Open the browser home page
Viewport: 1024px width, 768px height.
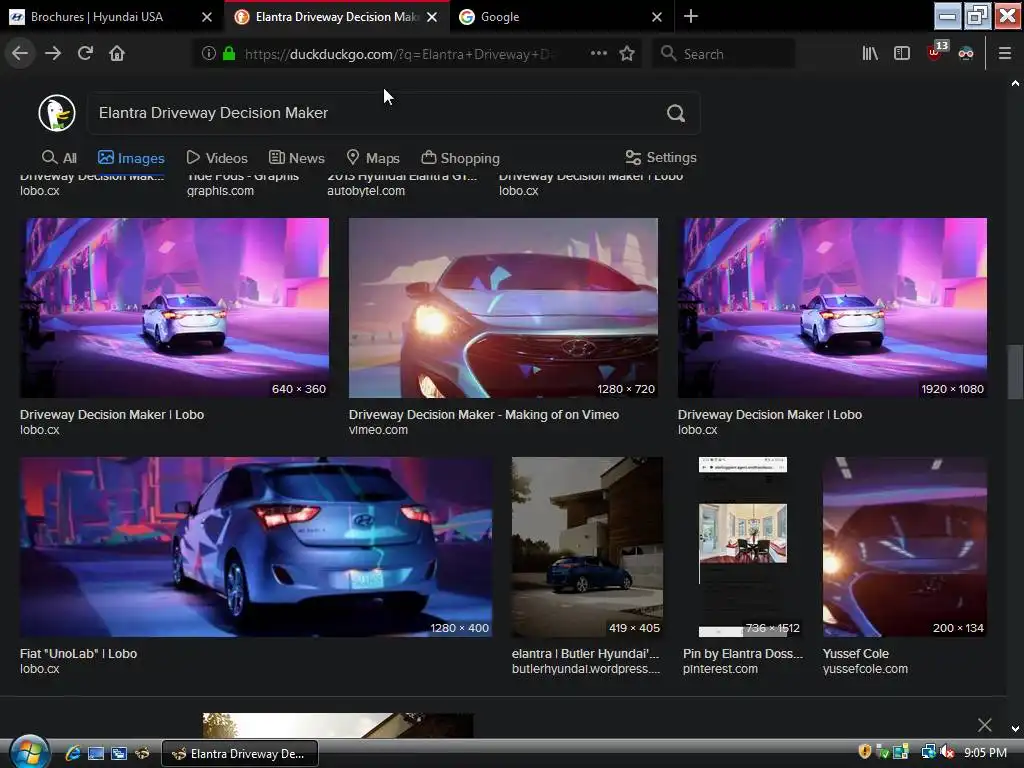click(x=117, y=54)
